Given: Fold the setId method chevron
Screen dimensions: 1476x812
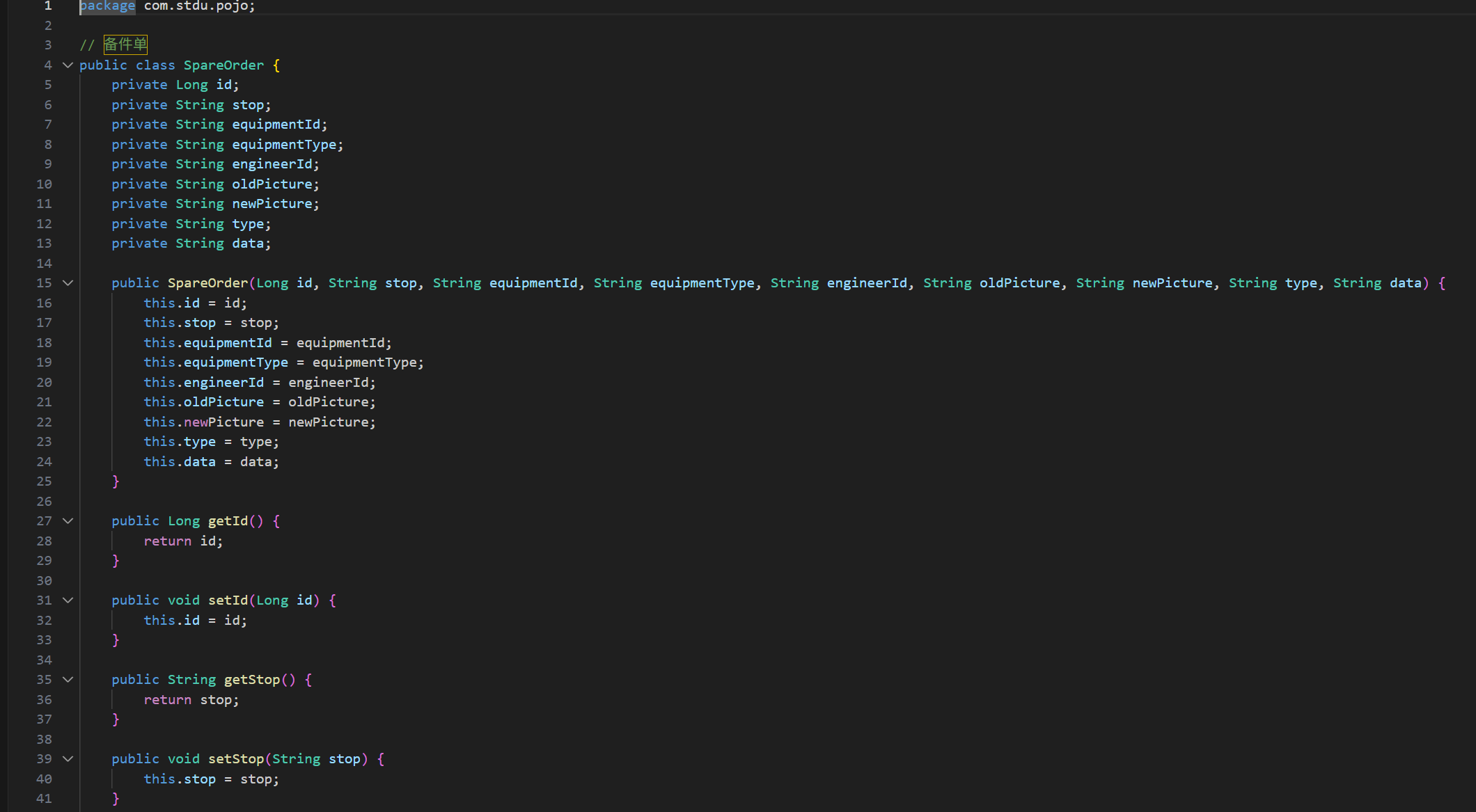Looking at the screenshot, I should [68, 600].
